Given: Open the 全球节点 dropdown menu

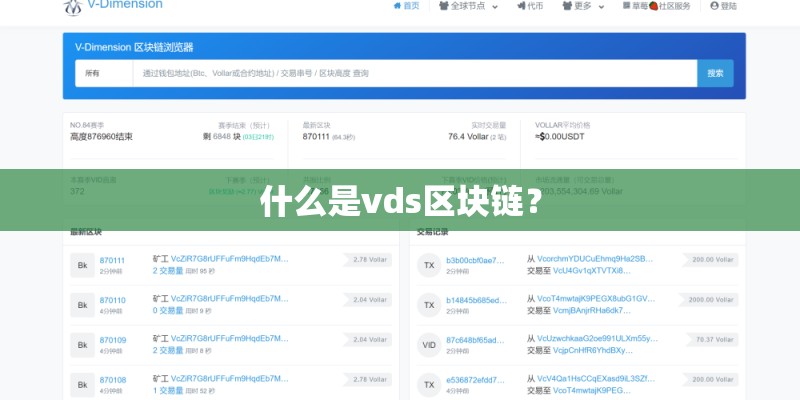Looking at the screenshot, I should pos(468,6).
